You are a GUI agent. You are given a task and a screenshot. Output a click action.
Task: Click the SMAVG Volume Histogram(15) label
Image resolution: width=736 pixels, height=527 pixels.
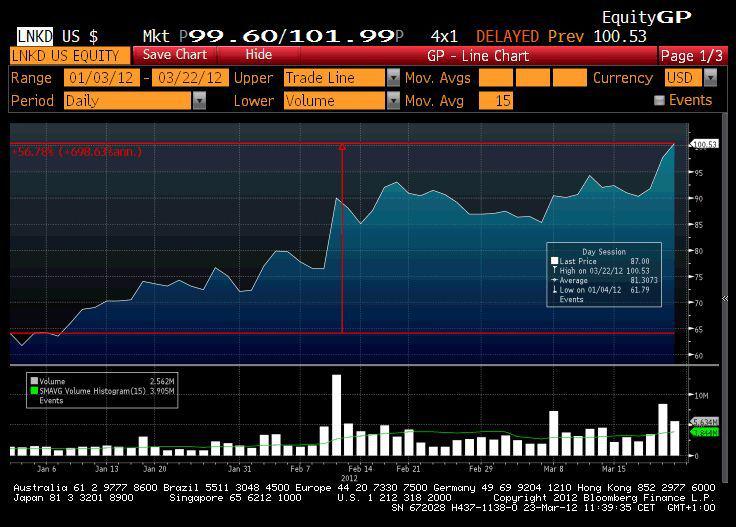point(92,391)
